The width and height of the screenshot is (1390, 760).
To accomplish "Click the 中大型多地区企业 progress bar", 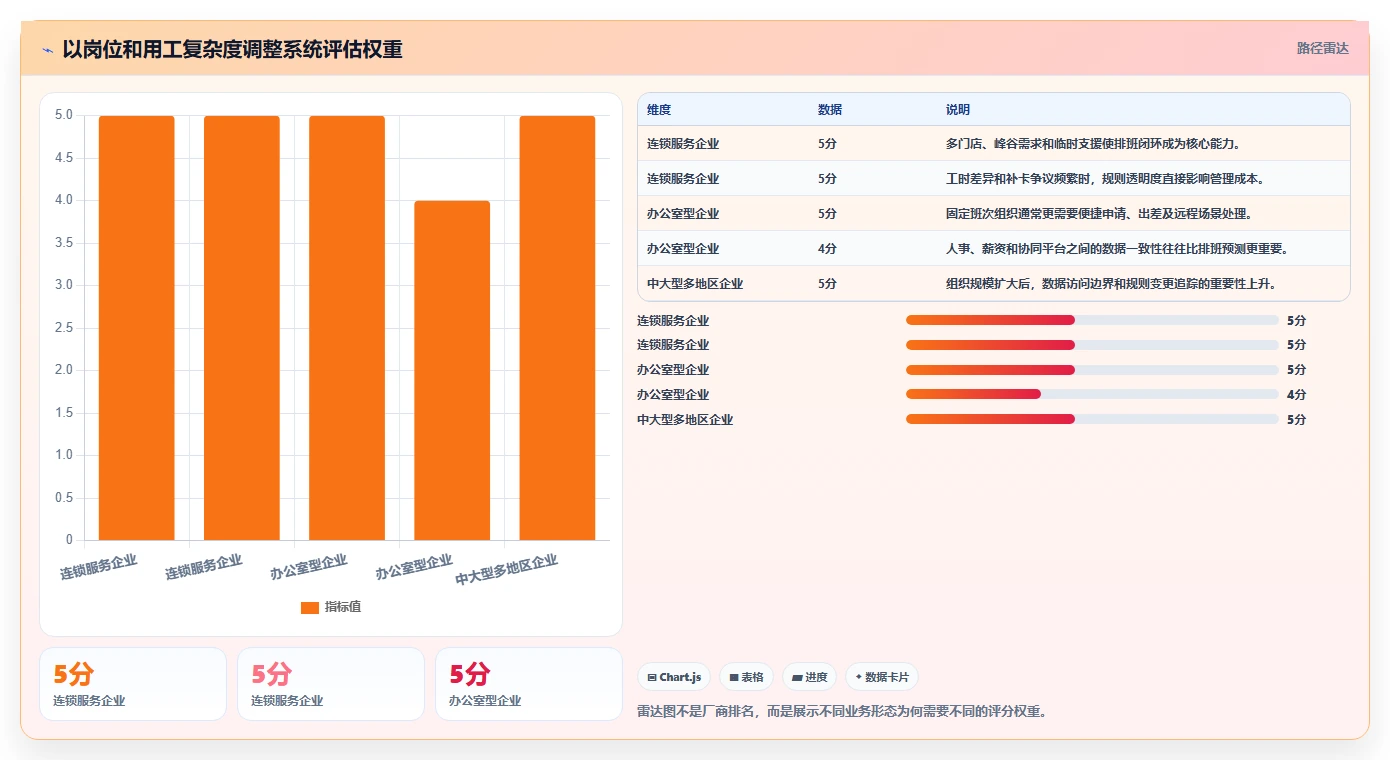I will (x=1092, y=419).
